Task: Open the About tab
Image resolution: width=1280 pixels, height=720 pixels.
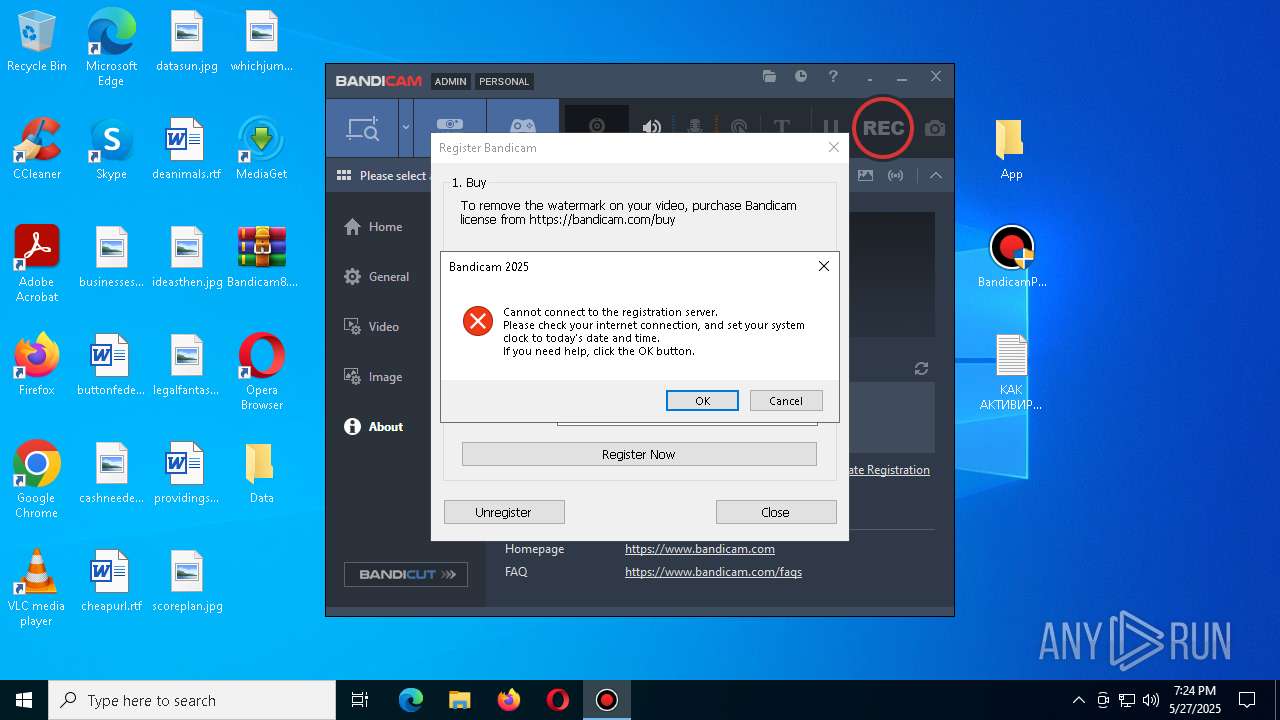Action: (373, 427)
